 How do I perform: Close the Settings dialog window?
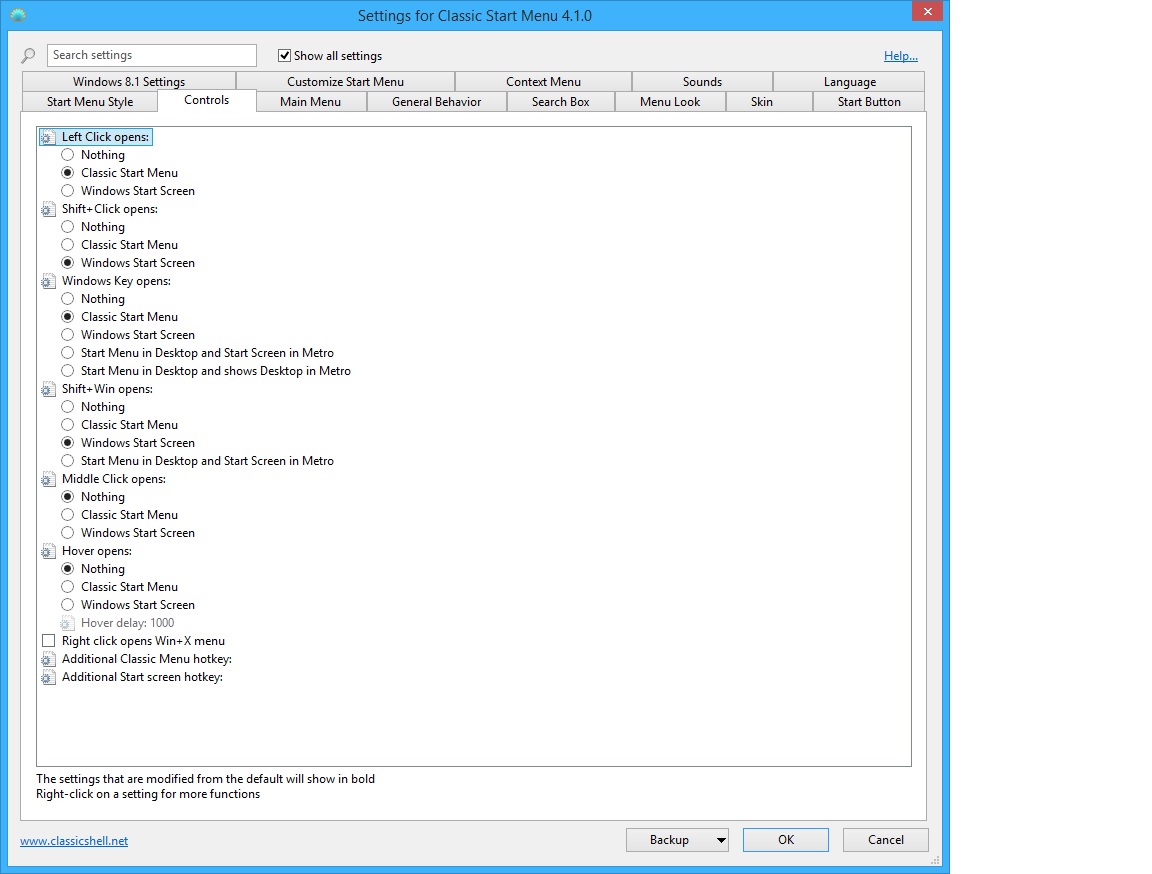927,12
